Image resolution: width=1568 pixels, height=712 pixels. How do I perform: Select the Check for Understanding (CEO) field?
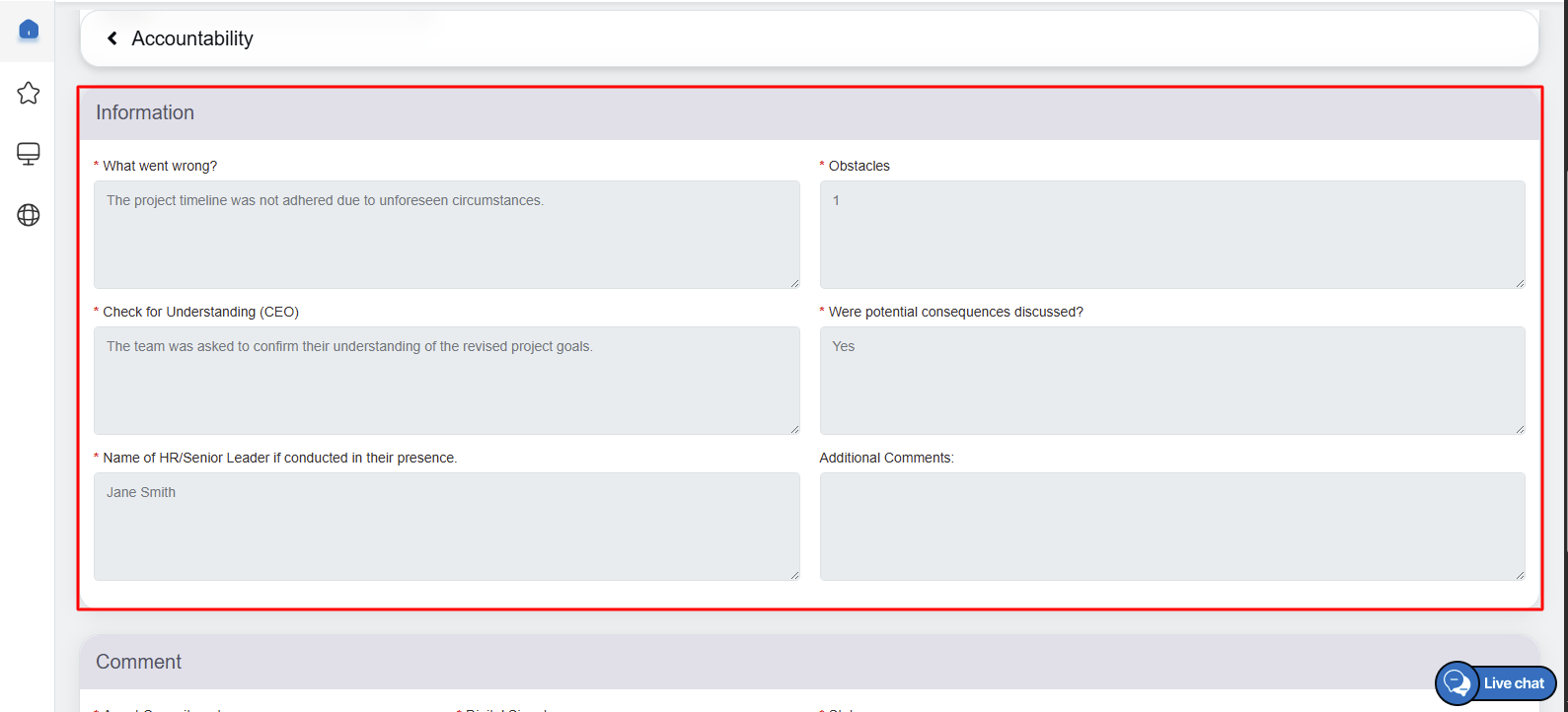[446, 381]
